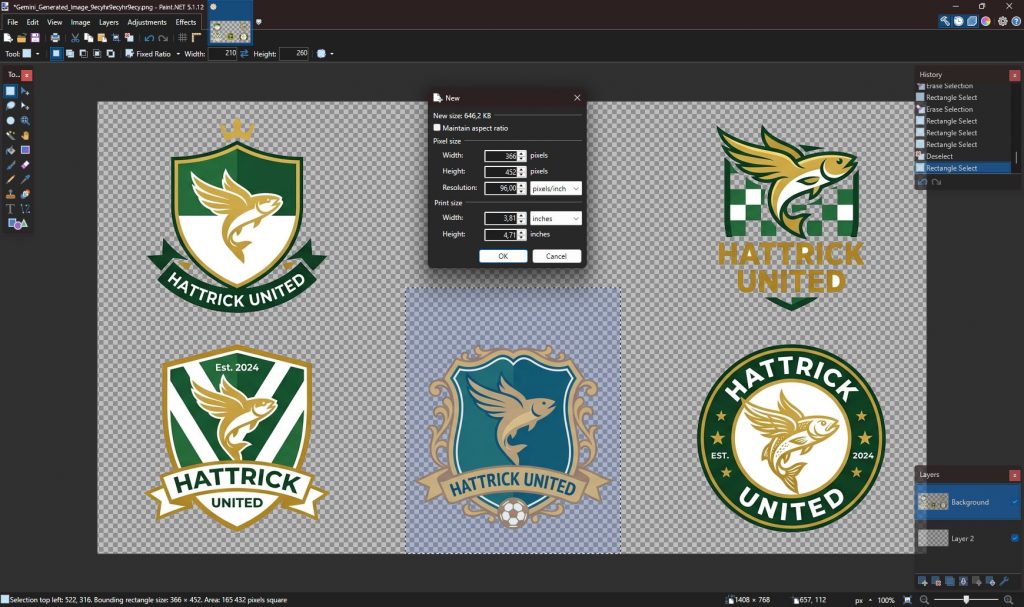Image resolution: width=1024 pixels, height=607 pixels.
Task: Hide the Background layer visibility checkbox
Action: point(1015,502)
